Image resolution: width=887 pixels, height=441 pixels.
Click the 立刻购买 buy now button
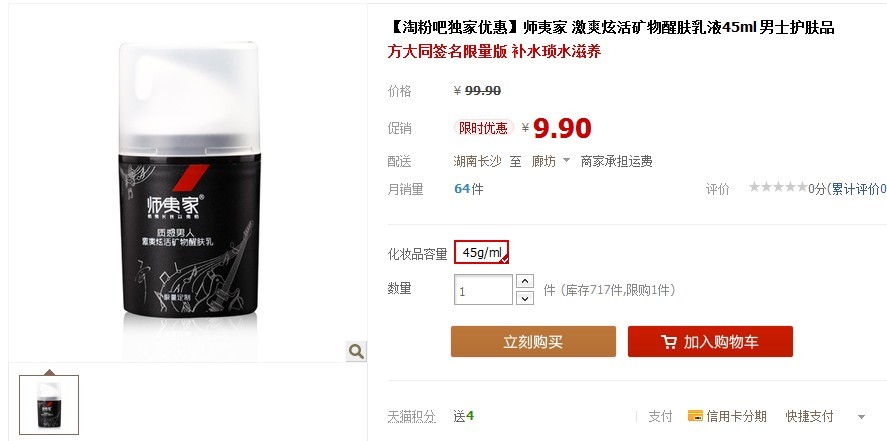pyautogui.click(x=533, y=341)
